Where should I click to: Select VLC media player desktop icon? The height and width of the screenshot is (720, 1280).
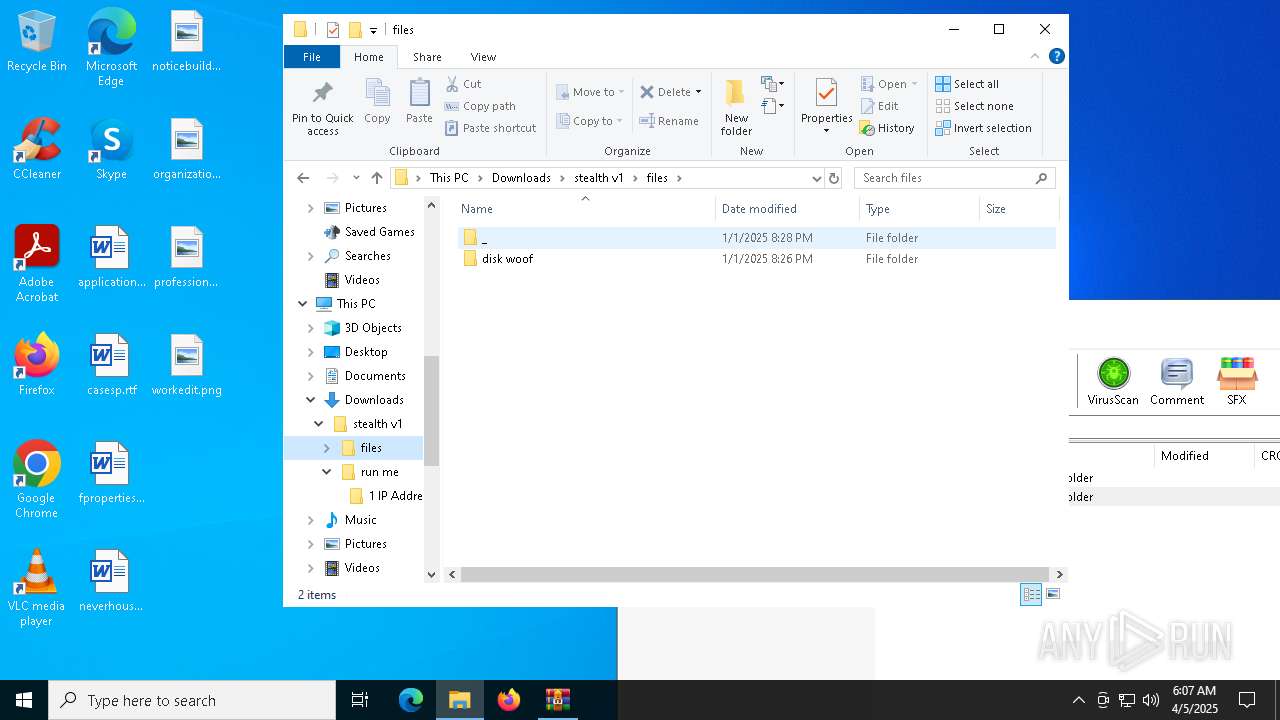36,588
